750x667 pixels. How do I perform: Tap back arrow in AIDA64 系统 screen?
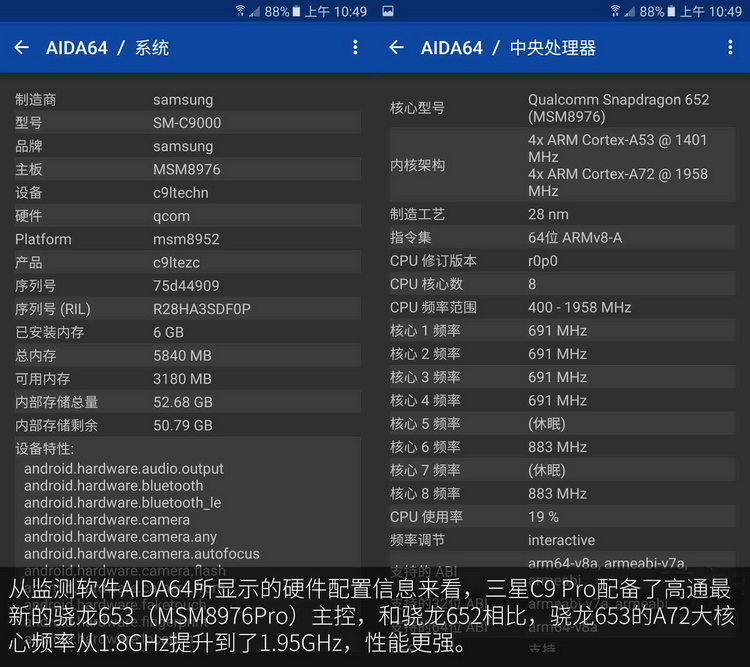22,47
